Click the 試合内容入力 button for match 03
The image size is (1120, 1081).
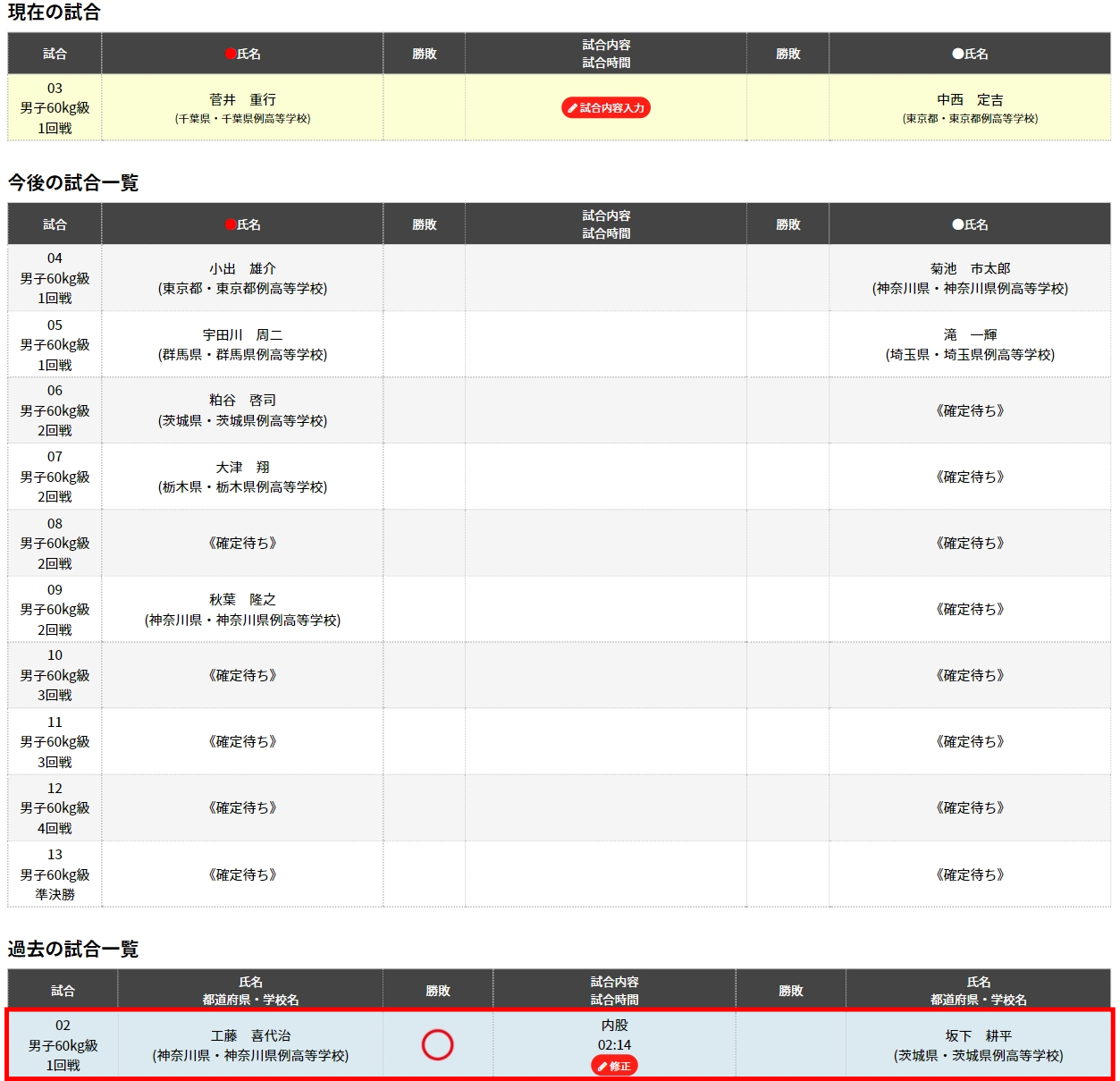tap(606, 108)
